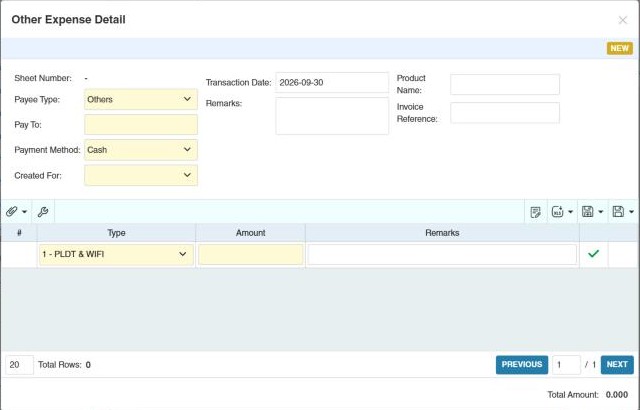Click the Remarks column header
640x410 pixels.
pyautogui.click(x=442, y=233)
